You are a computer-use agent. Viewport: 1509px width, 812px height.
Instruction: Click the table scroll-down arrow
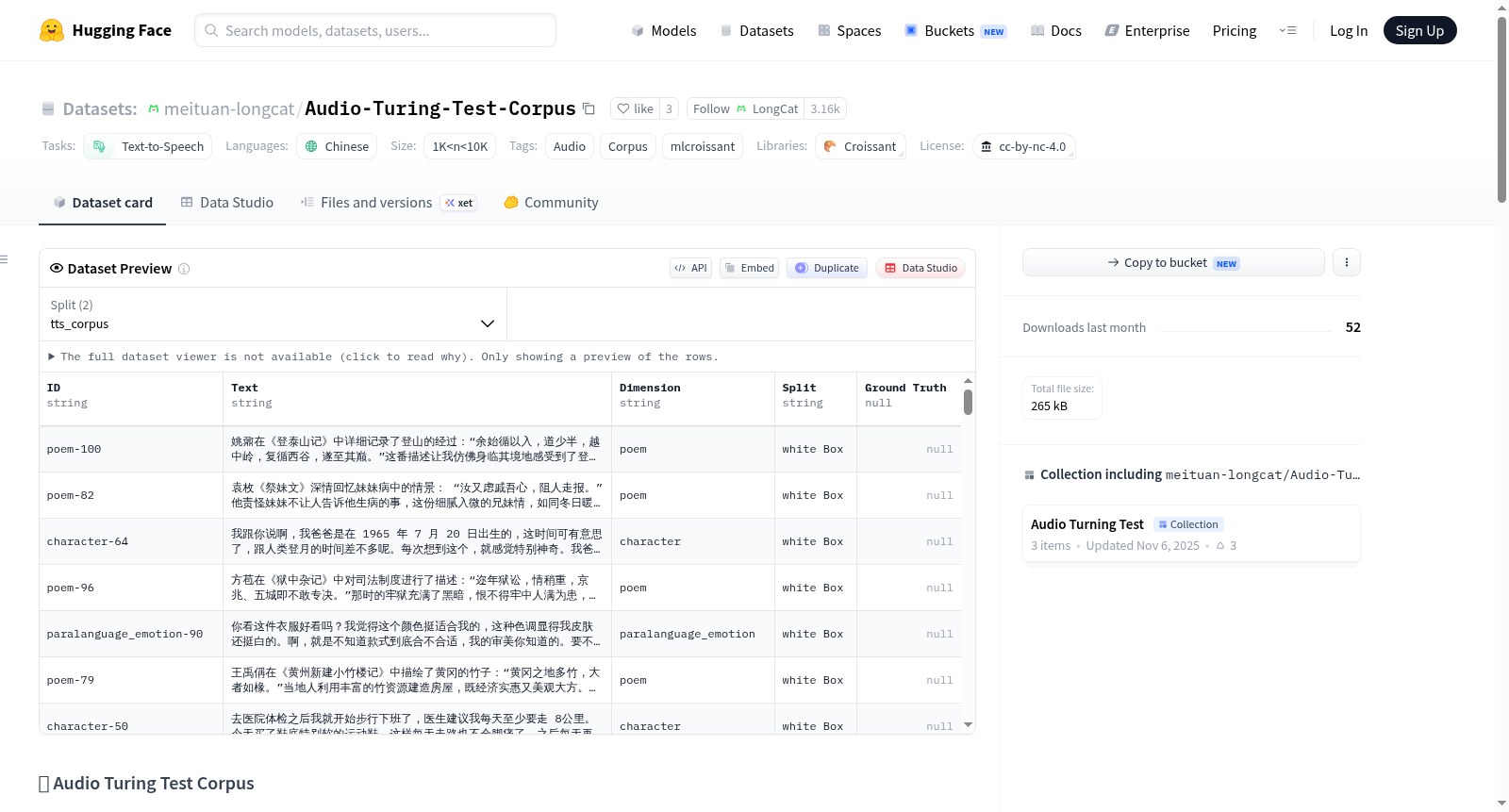(x=968, y=725)
